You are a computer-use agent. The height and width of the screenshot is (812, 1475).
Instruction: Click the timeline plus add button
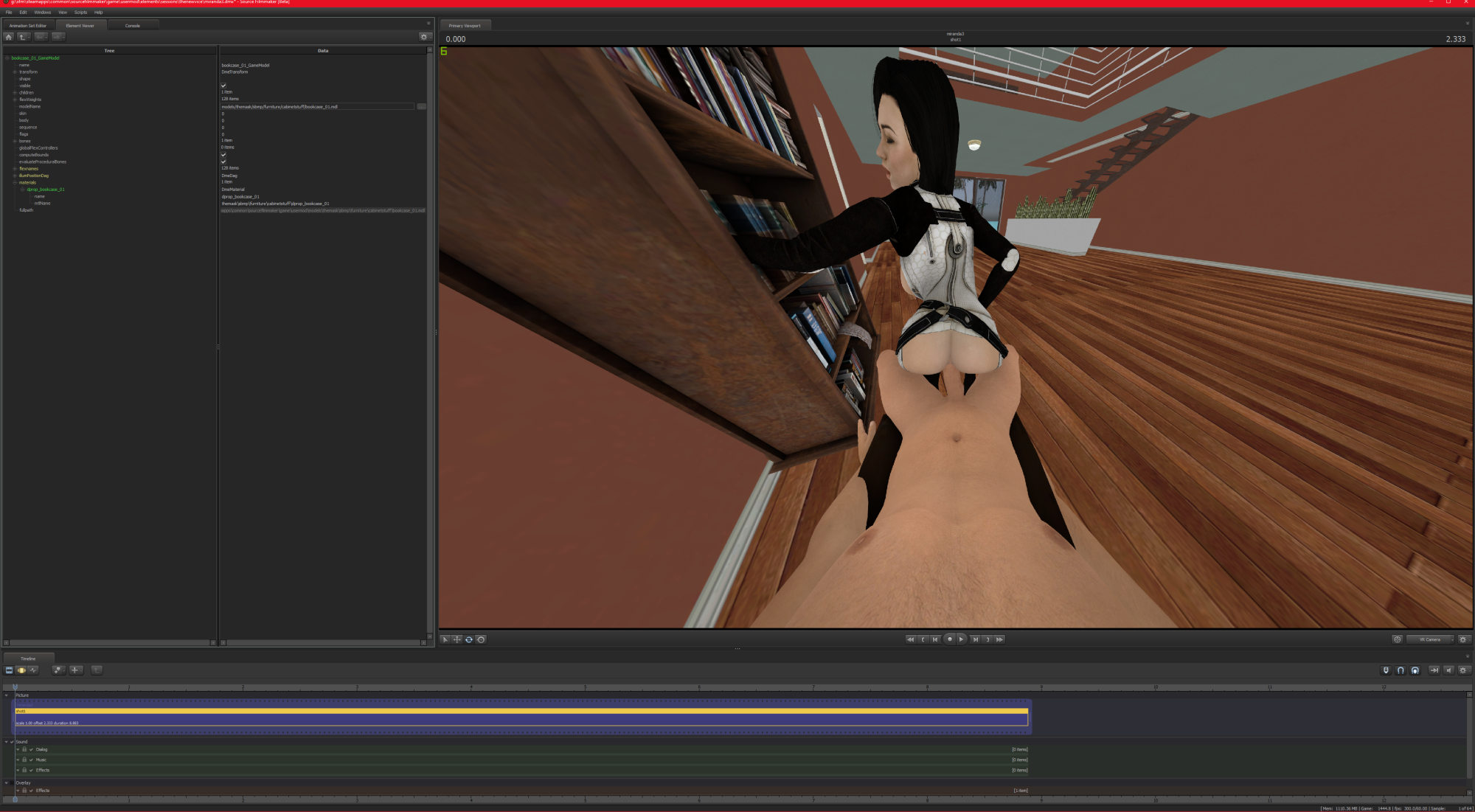pos(76,670)
